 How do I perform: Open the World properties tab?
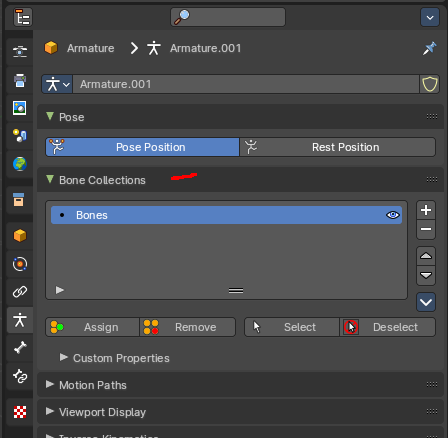point(20,164)
